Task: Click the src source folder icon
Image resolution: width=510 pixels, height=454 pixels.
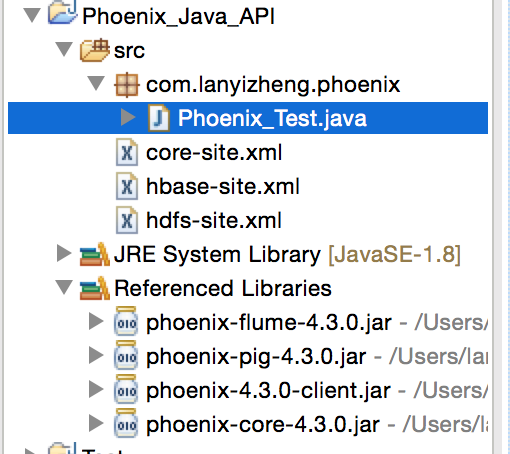Action: (94, 50)
